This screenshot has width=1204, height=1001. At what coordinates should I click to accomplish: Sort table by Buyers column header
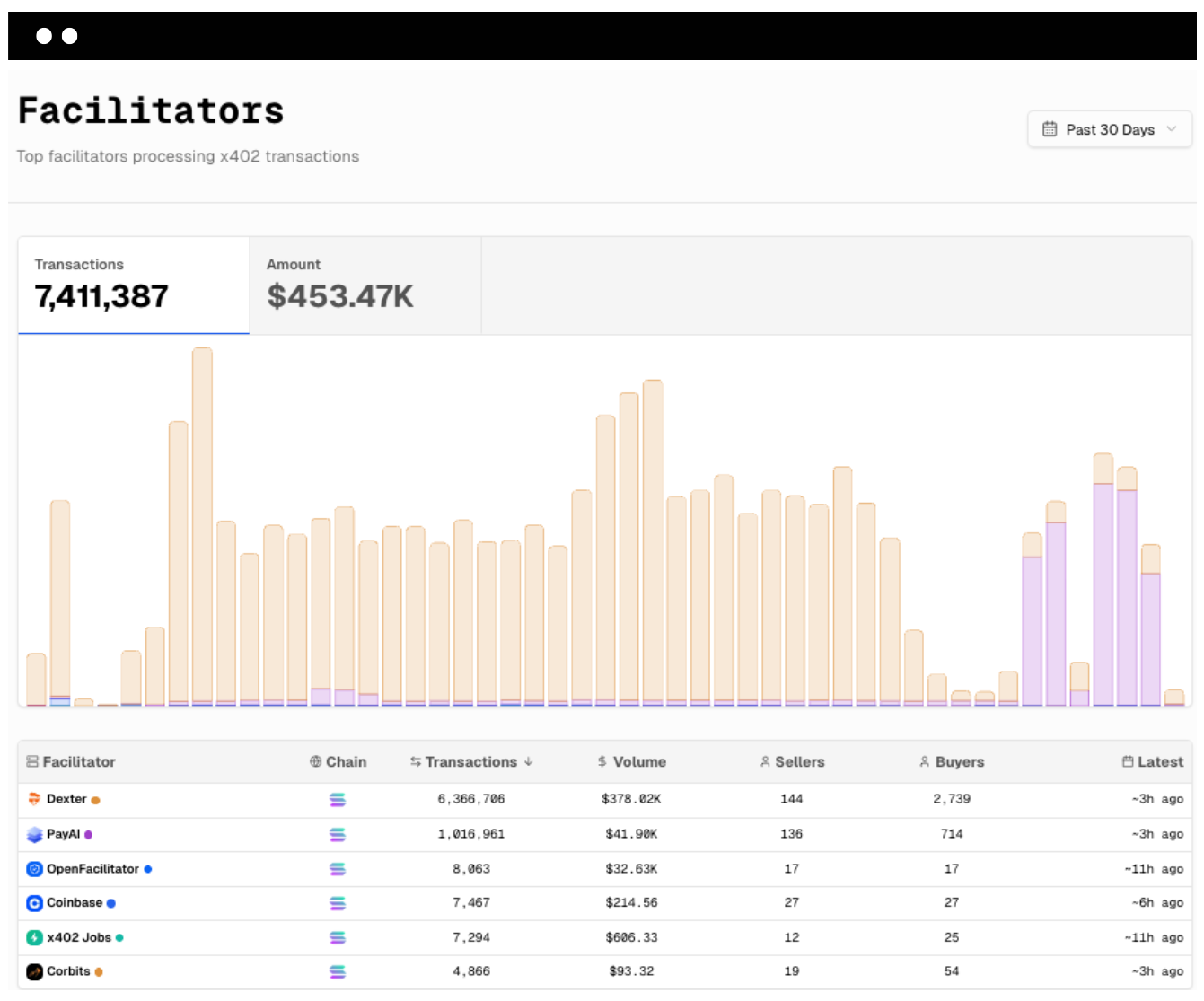952,761
